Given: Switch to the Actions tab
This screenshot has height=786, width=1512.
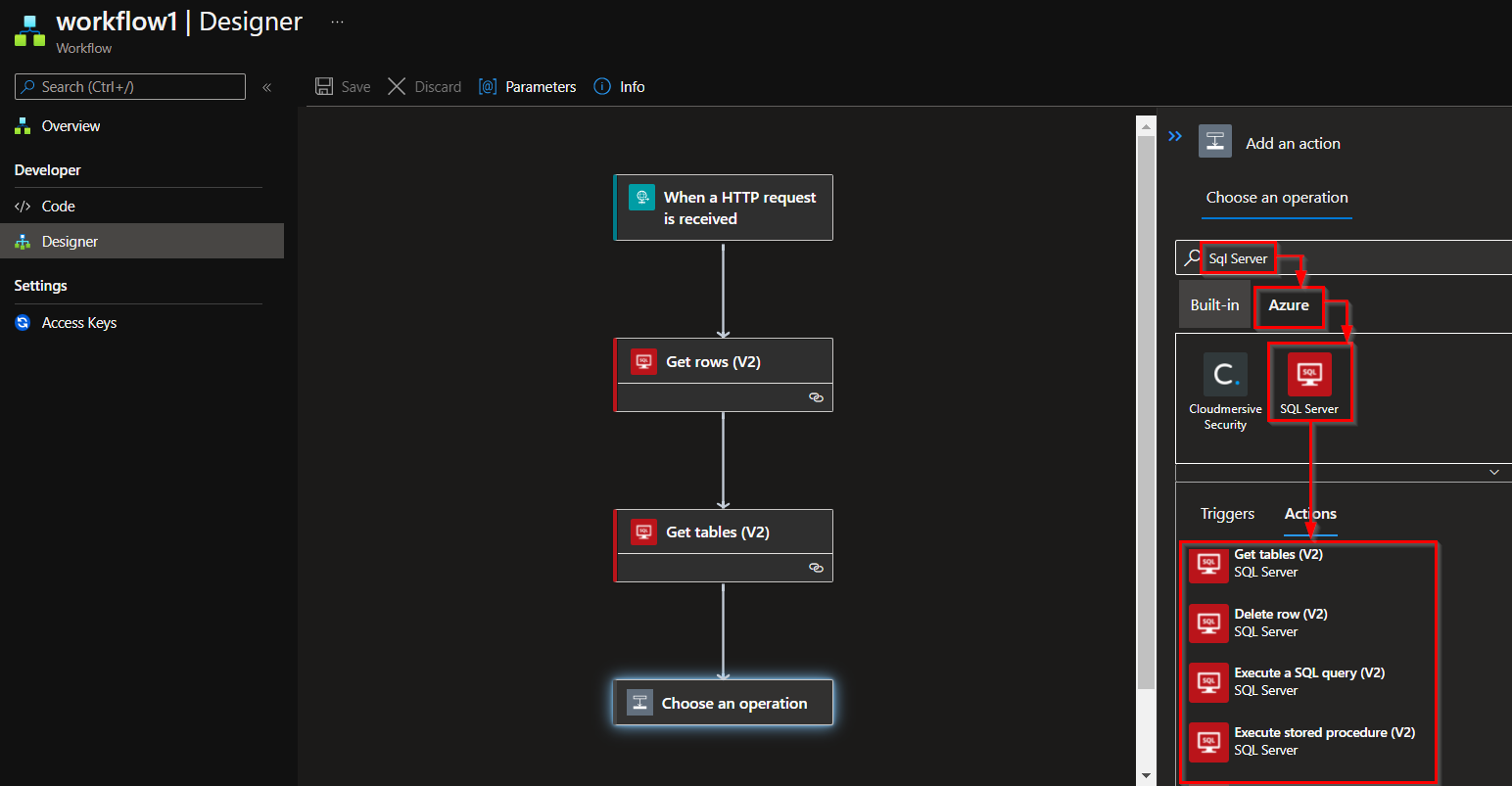Looking at the screenshot, I should (1310, 514).
